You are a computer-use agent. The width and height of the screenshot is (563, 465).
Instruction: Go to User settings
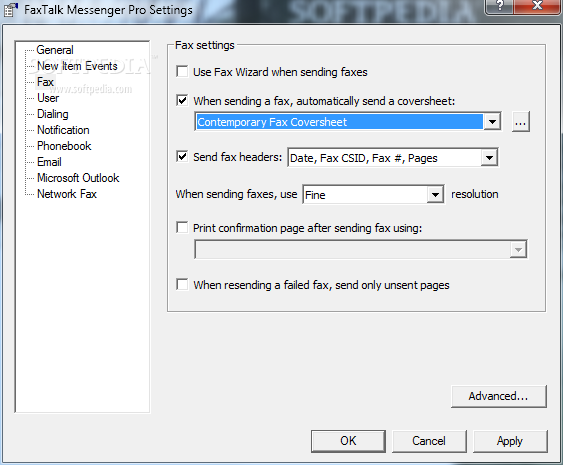click(x=48, y=98)
